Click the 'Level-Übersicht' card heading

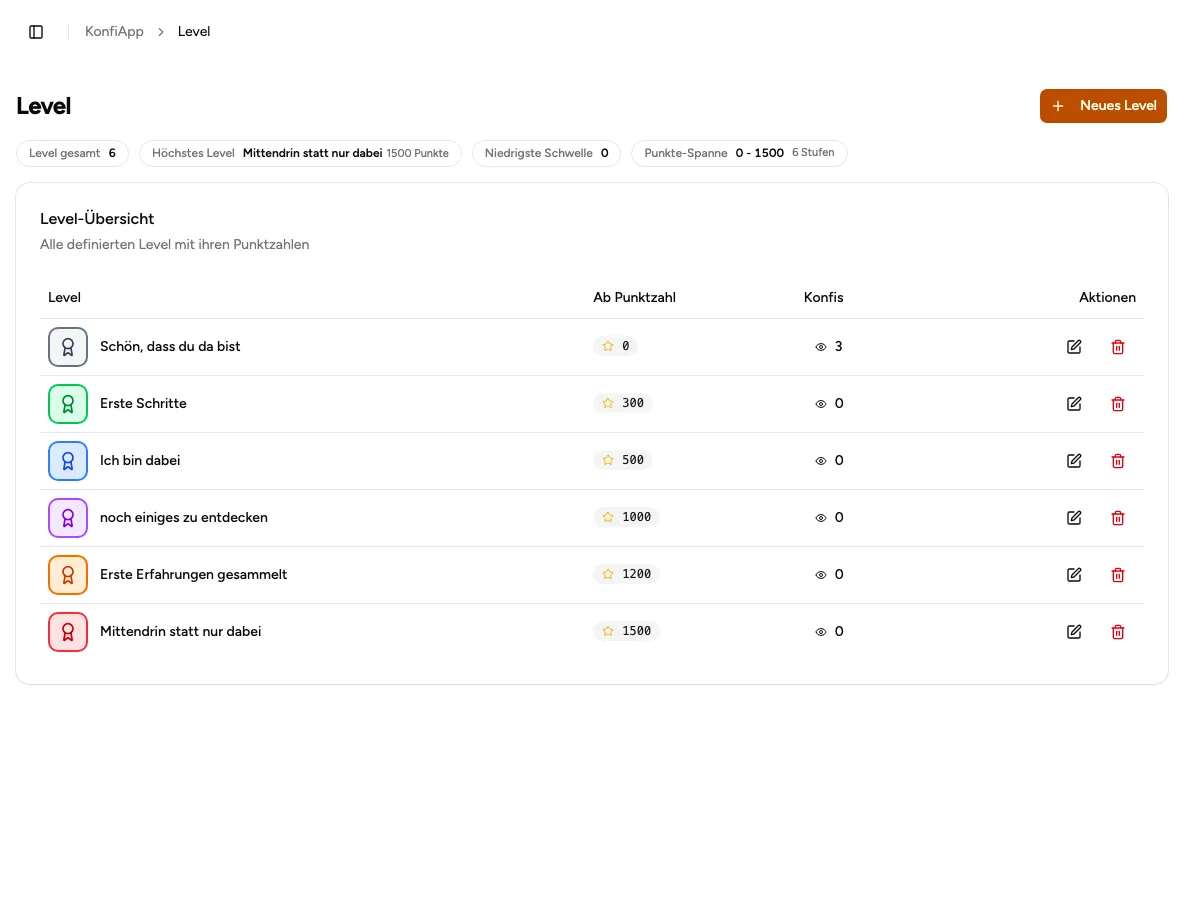pos(97,219)
